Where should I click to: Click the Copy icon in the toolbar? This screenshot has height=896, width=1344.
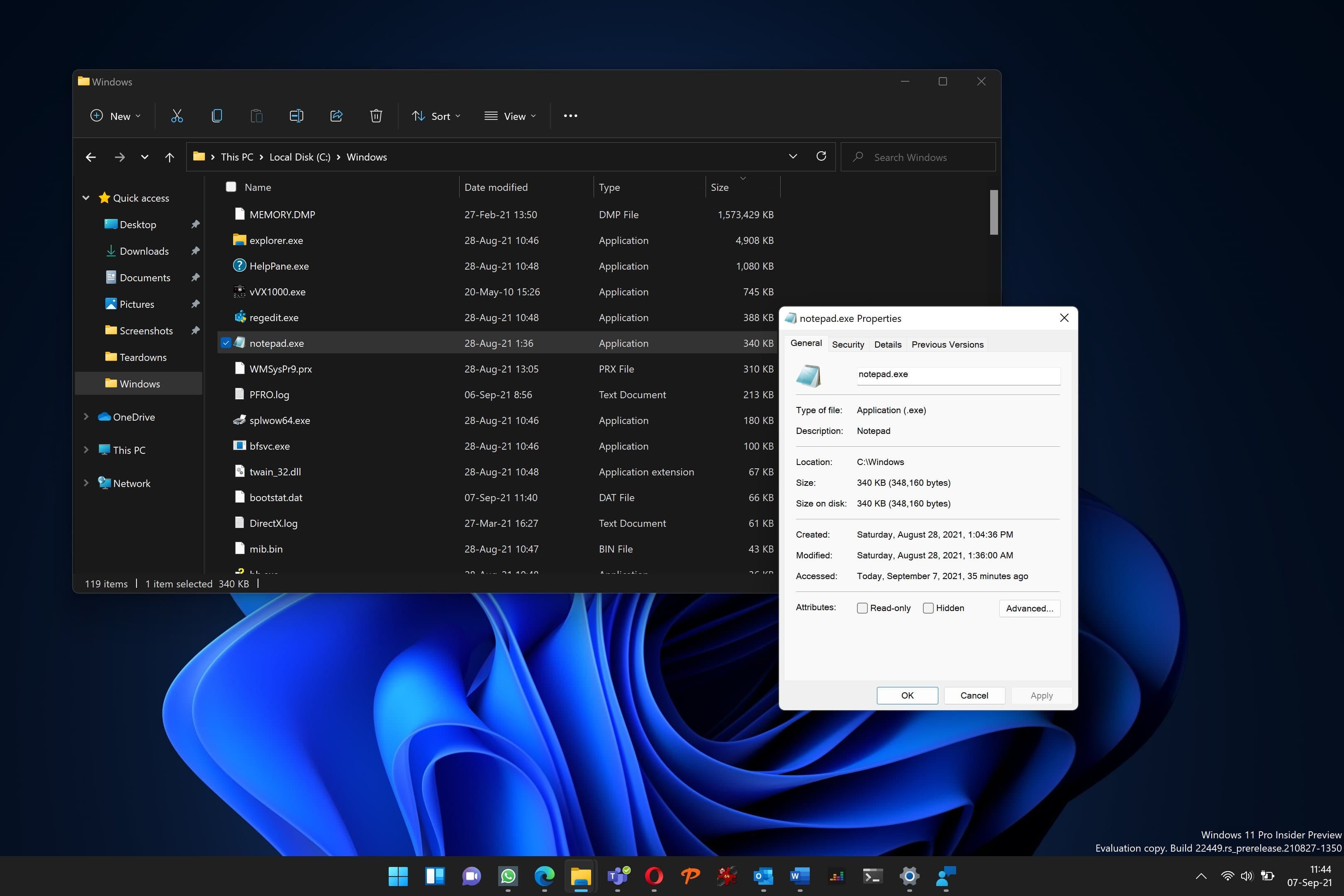coord(217,116)
